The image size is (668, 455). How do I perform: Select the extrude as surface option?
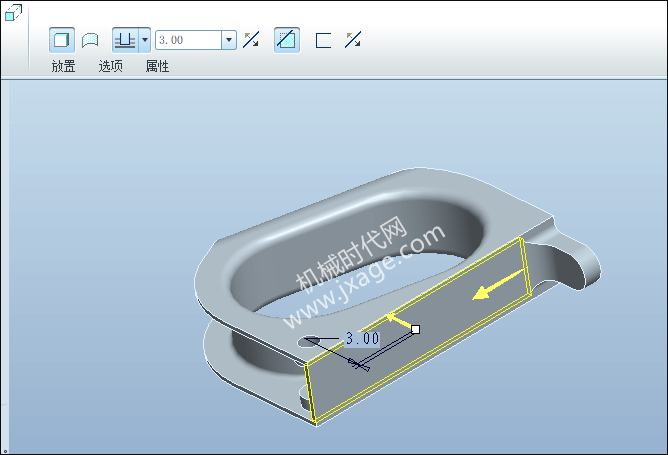click(90, 40)
